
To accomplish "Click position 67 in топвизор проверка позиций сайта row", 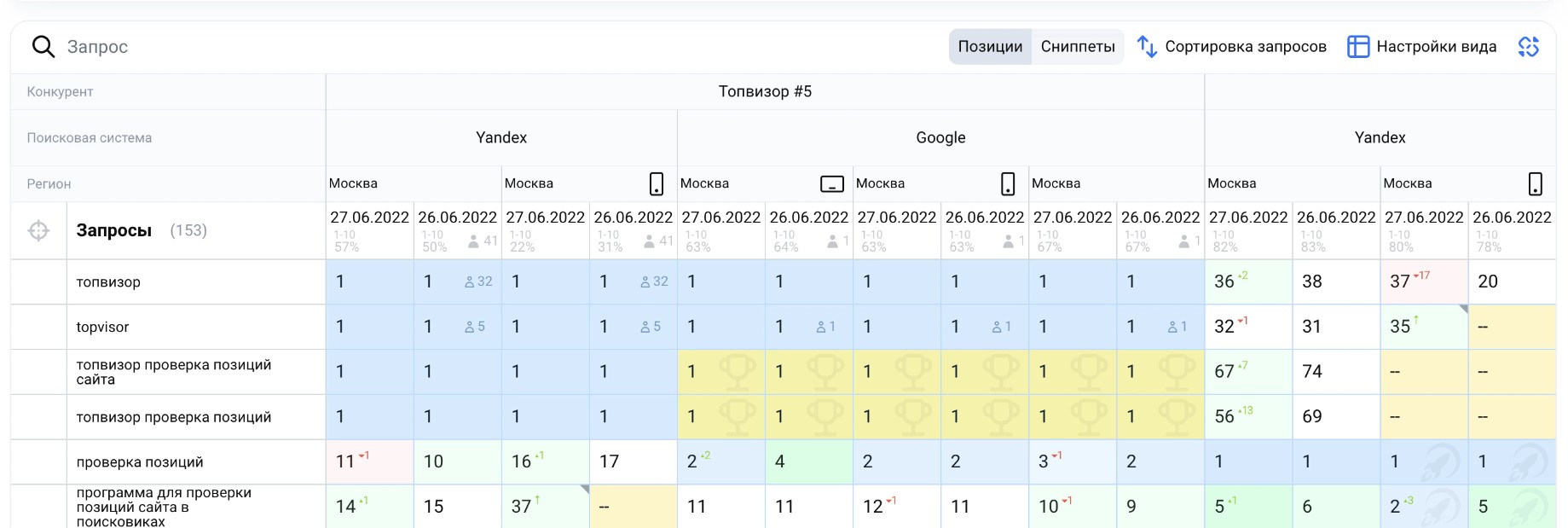I will [1224, 372].
